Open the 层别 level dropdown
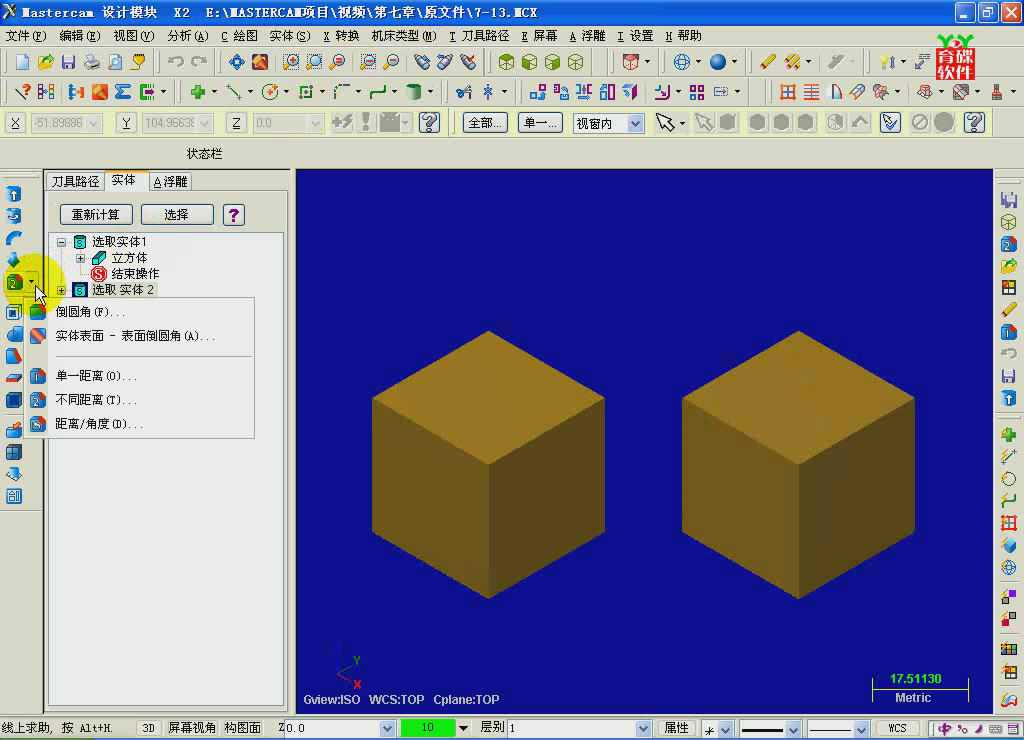Viewport: 1024px width, 740px height. (x=643, y=728)
